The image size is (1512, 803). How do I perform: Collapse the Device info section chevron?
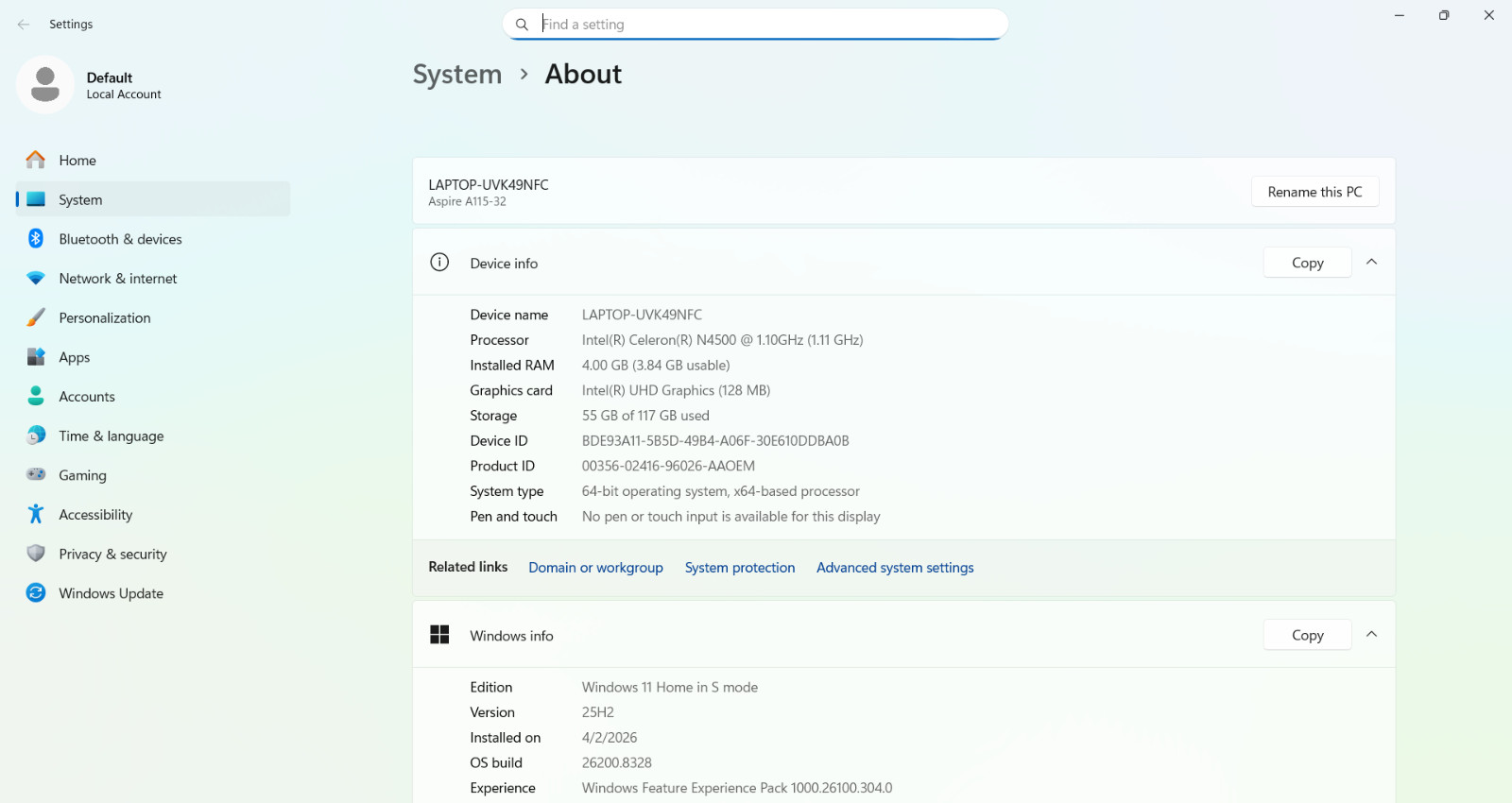point(1372,263)
